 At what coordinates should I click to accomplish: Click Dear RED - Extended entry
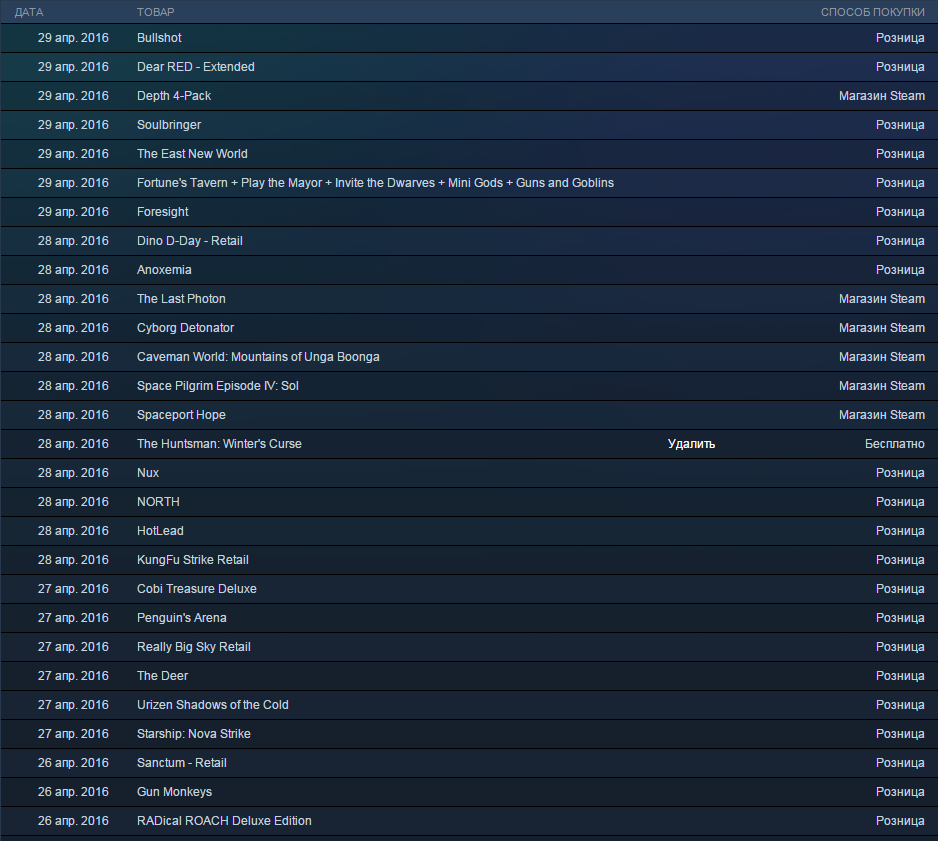(196, 67)
